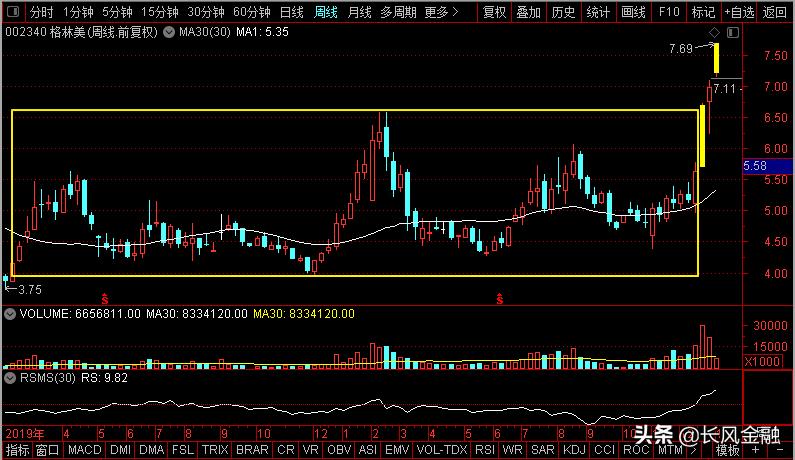The height and width of the screenshot is (460, 795).
Task: Select the SAR indicator
Action: click(x=543, y=450)
